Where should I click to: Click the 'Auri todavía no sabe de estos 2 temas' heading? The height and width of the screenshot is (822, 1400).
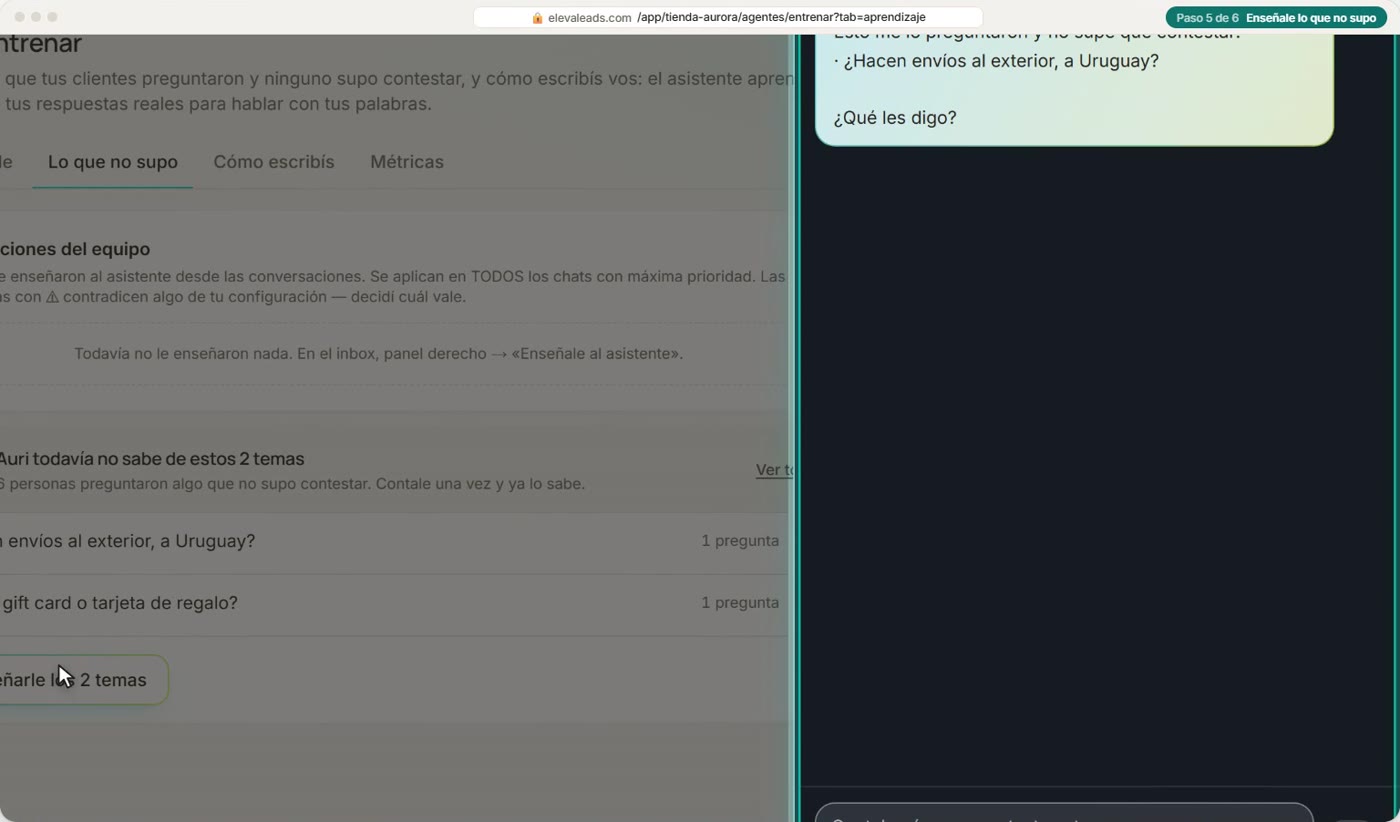click(x=150, y=459)
